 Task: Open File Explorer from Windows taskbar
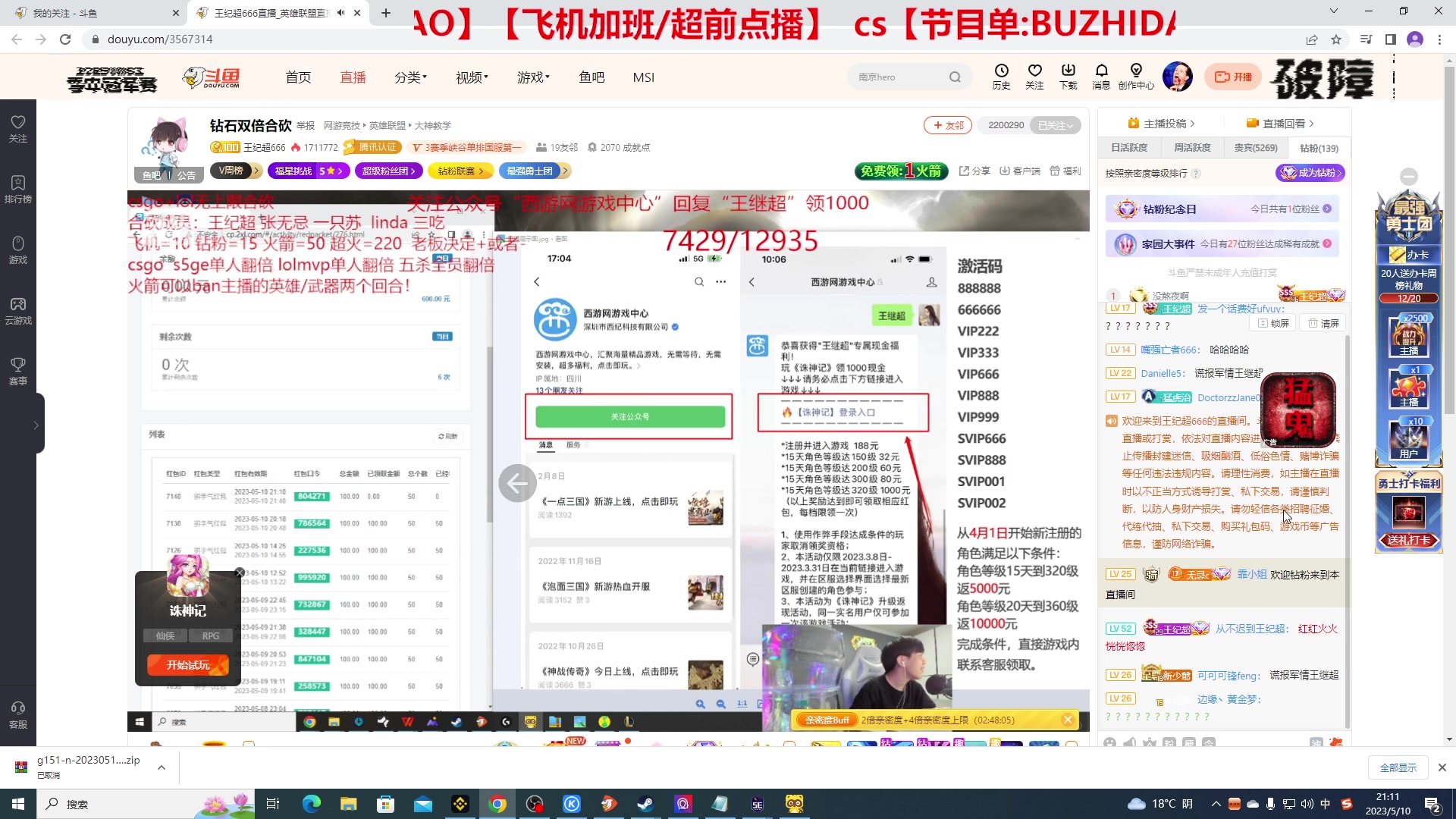coord(348,804)
